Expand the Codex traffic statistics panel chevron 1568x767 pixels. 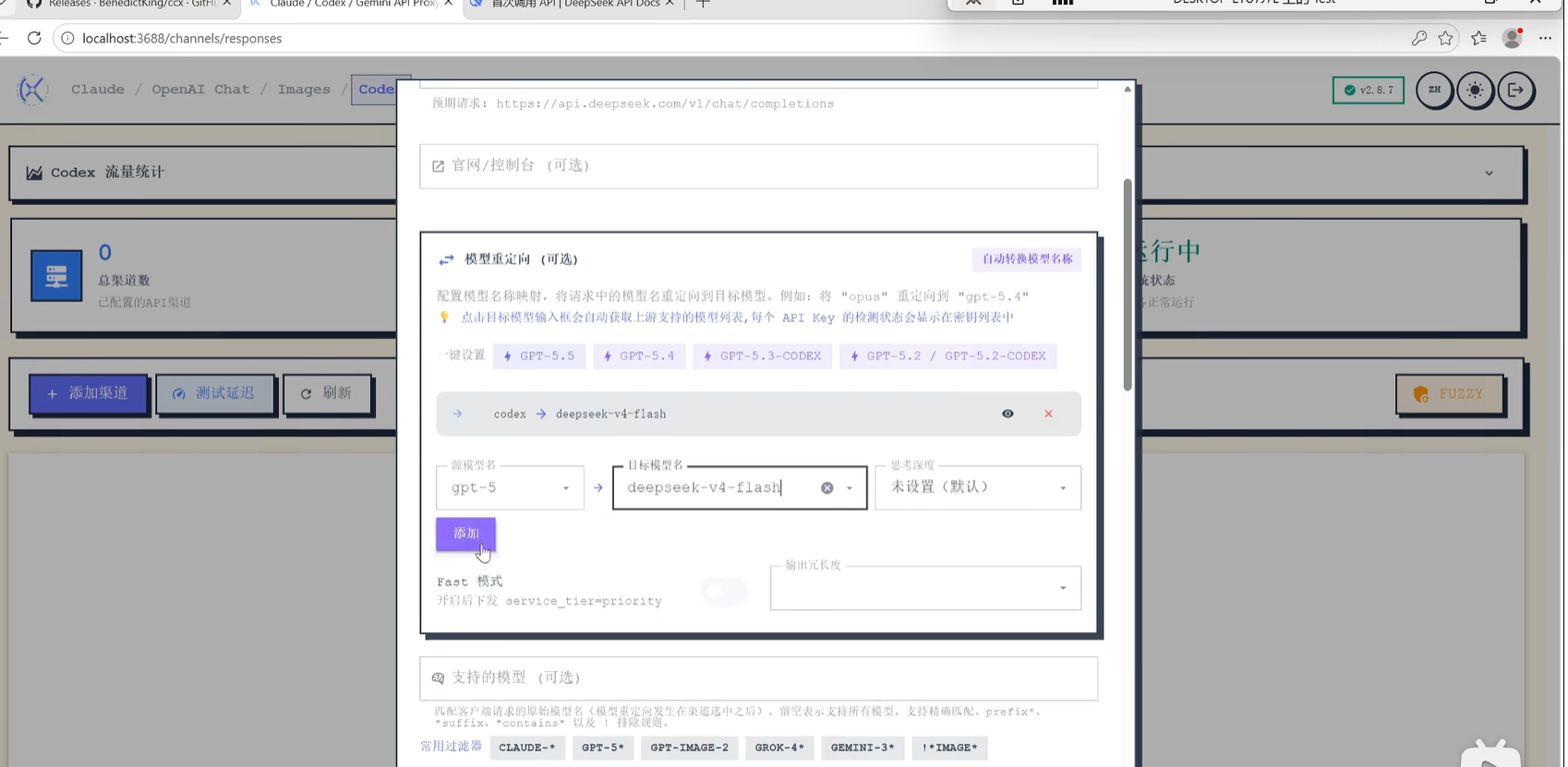click(x=1489, y=174)
